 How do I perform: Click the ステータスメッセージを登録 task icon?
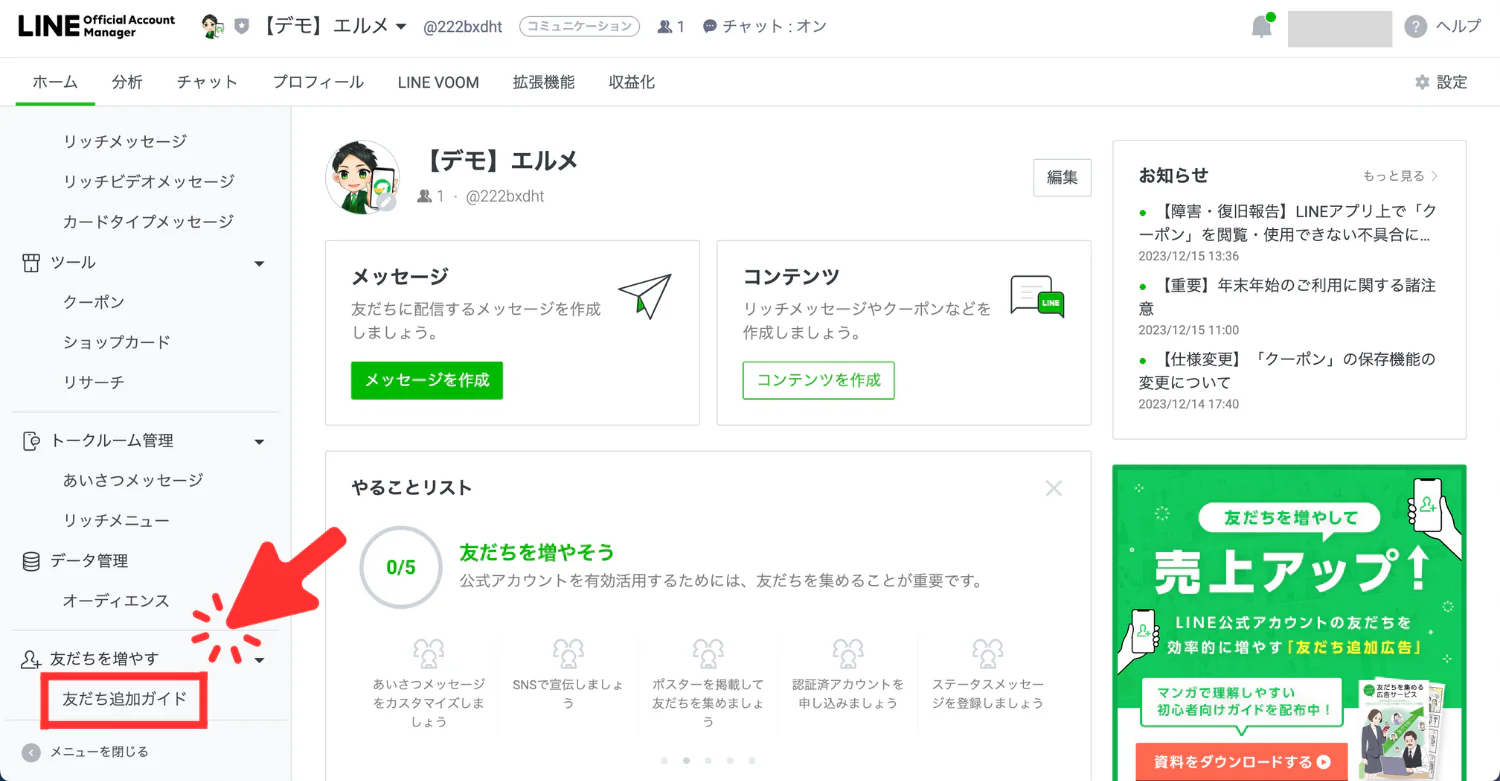pos(987,654)
